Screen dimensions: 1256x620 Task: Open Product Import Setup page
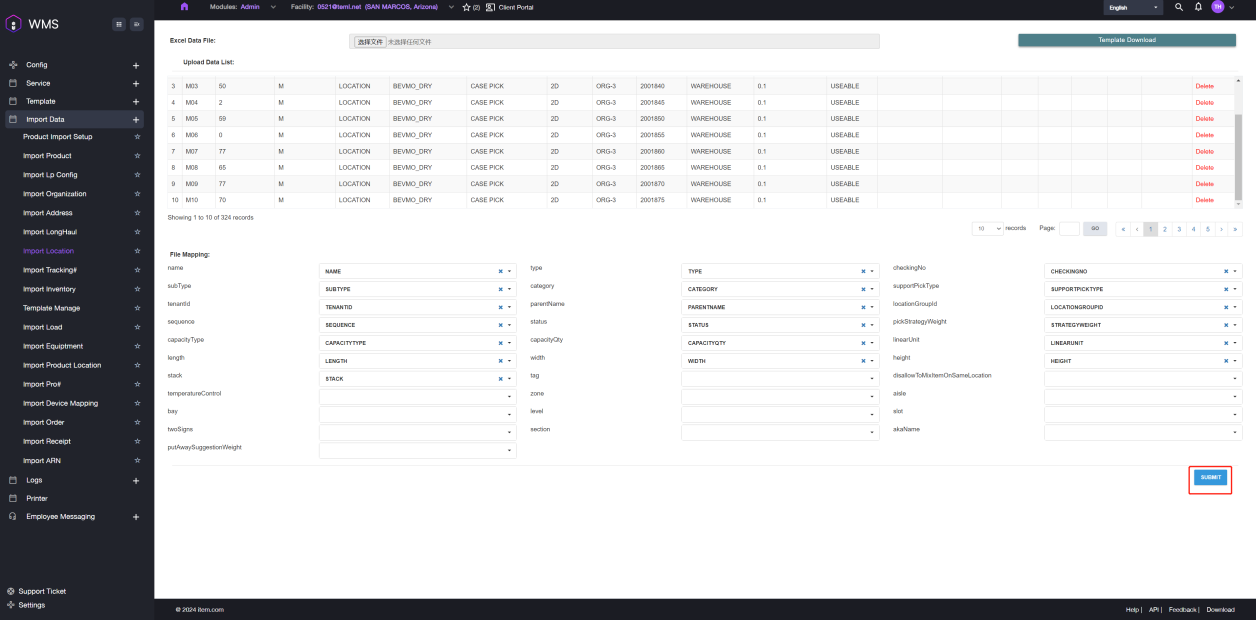coord(58,137)
